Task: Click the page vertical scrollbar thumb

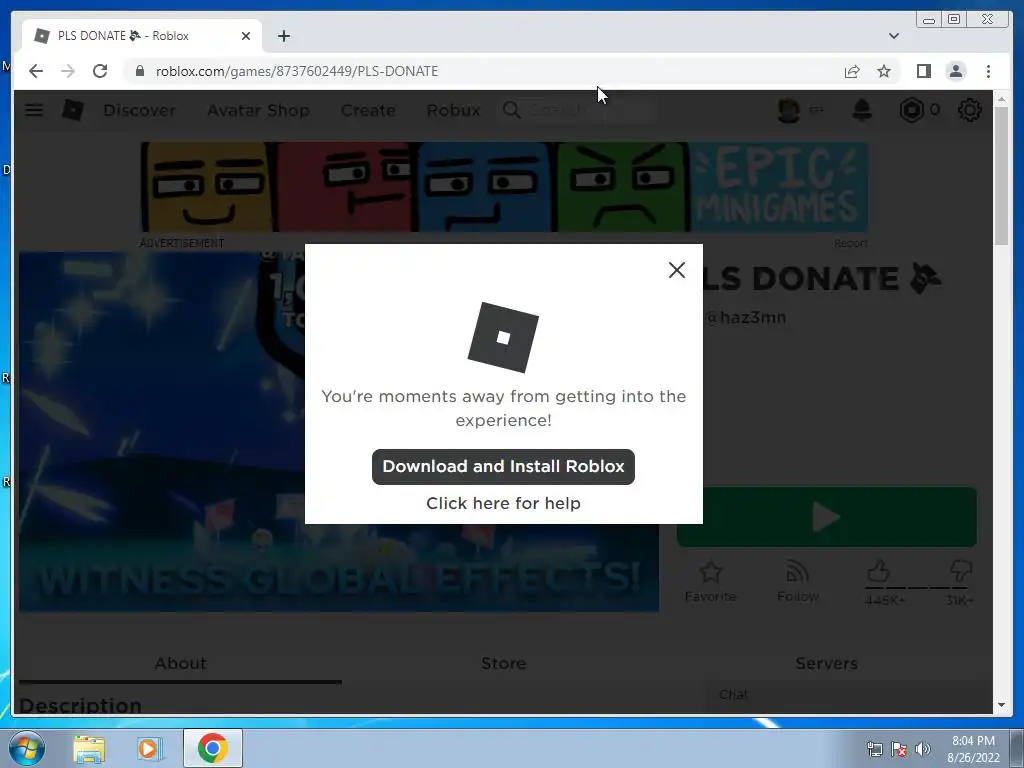Action: coord(1001,174)
